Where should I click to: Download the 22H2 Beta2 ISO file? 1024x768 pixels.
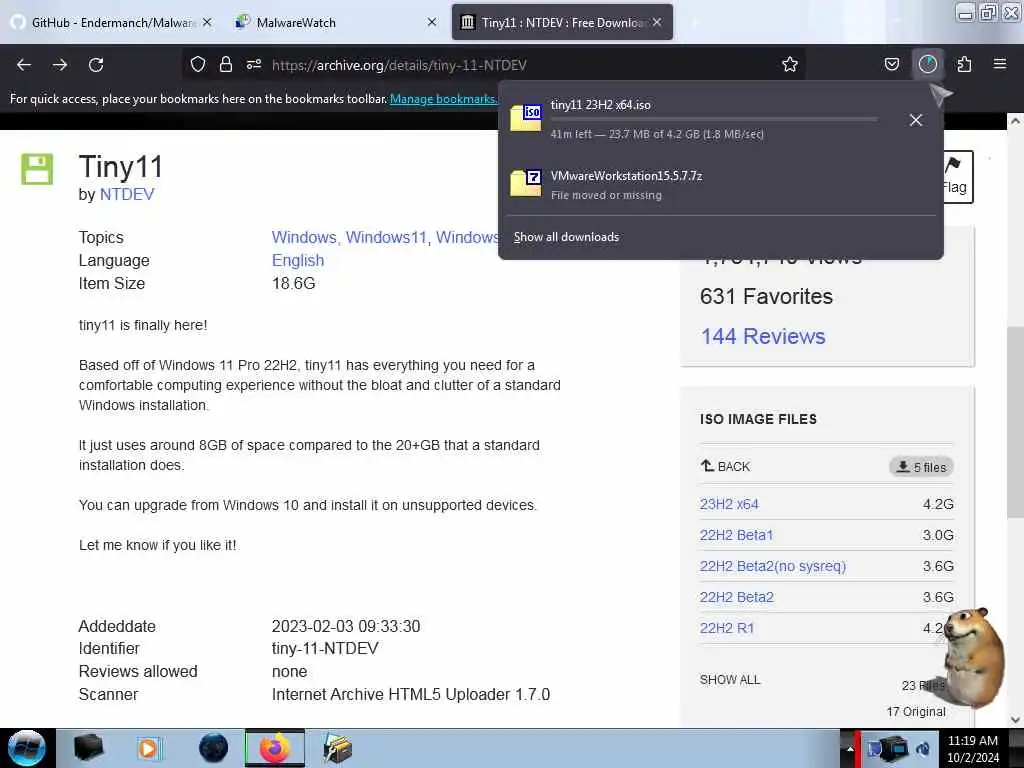pyautogui.click(x=737, y=597)
